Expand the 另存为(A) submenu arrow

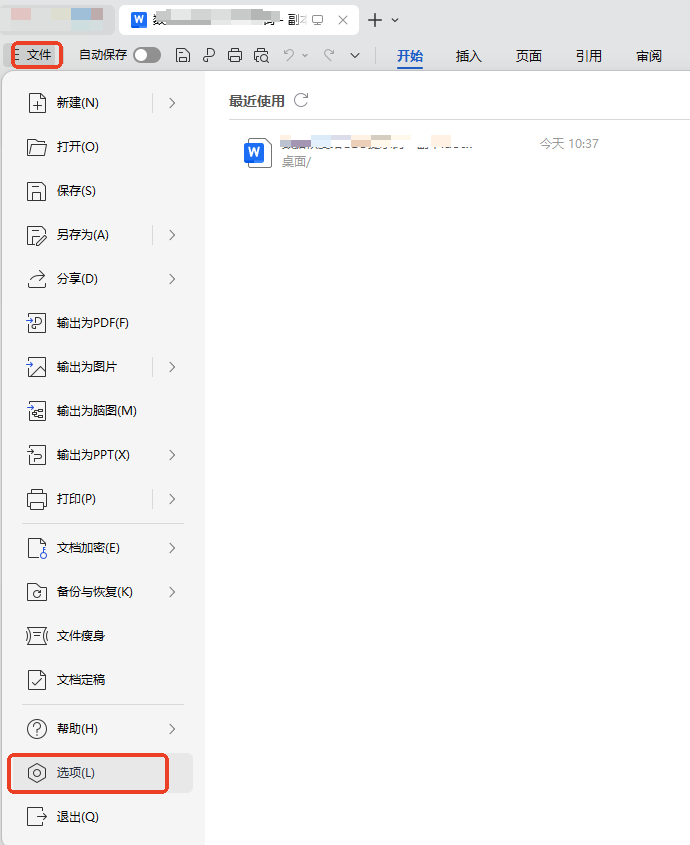172,235
